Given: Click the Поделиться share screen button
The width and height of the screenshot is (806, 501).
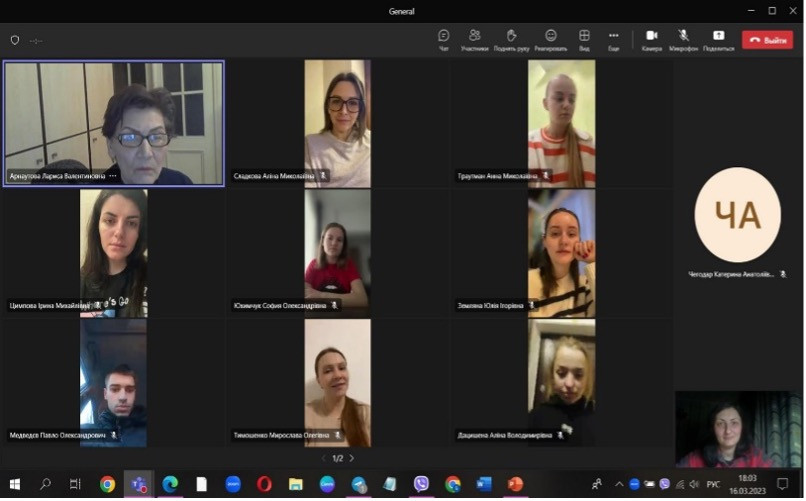Looking at the screenshot, I should (x=719, y=40).
